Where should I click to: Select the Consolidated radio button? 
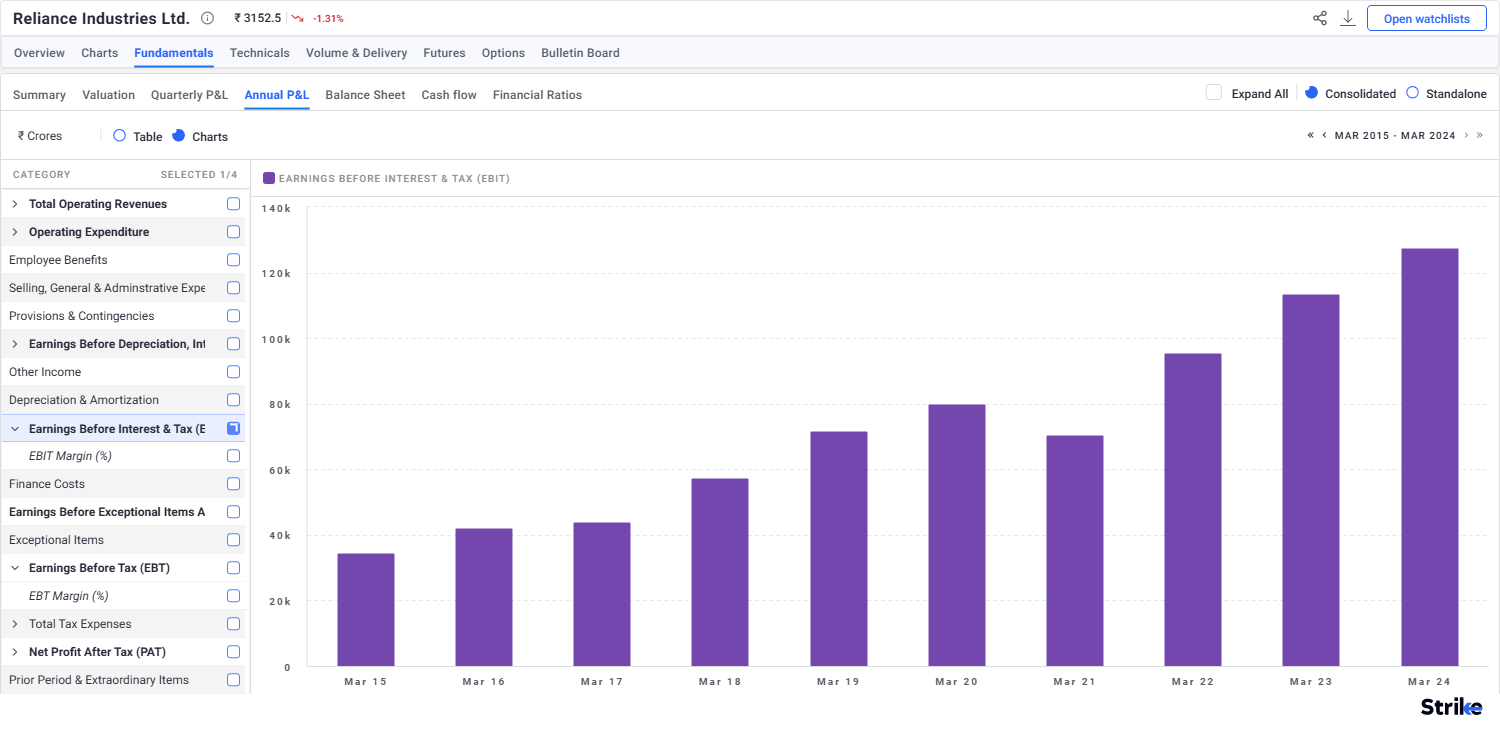(x=1312, y=92)
